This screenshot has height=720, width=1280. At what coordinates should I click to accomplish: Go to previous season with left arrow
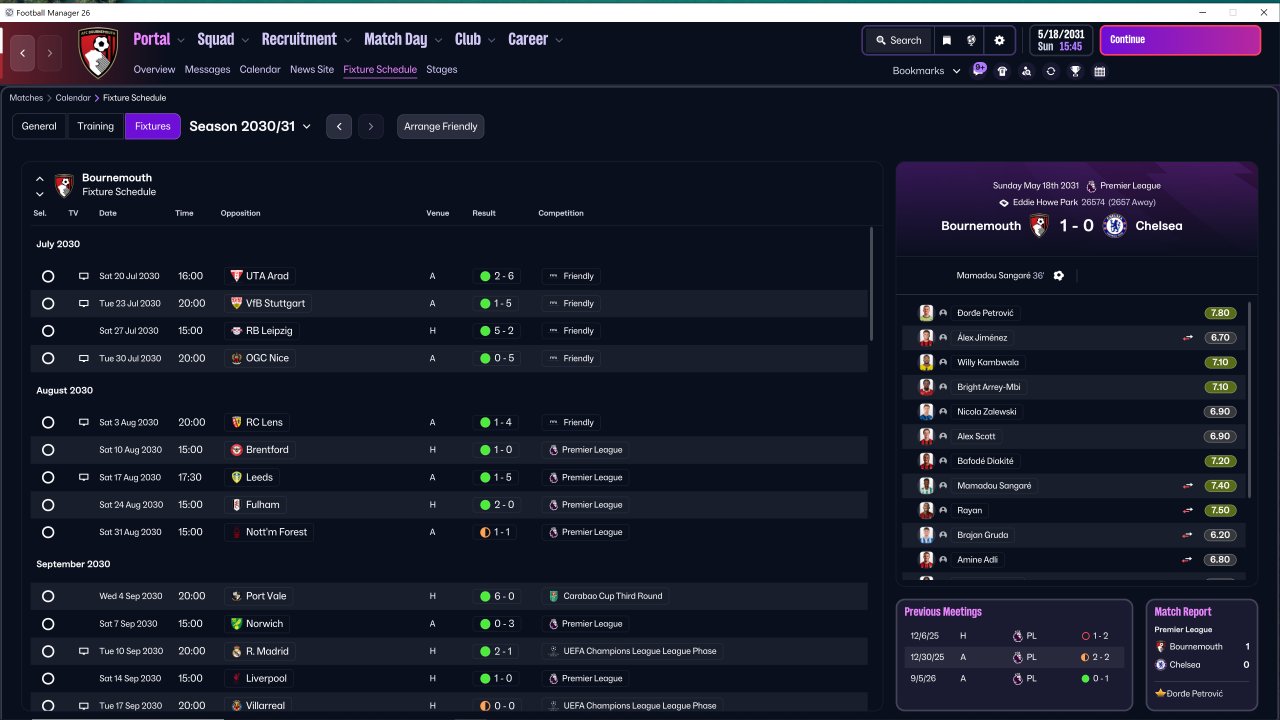pos(339,126)
